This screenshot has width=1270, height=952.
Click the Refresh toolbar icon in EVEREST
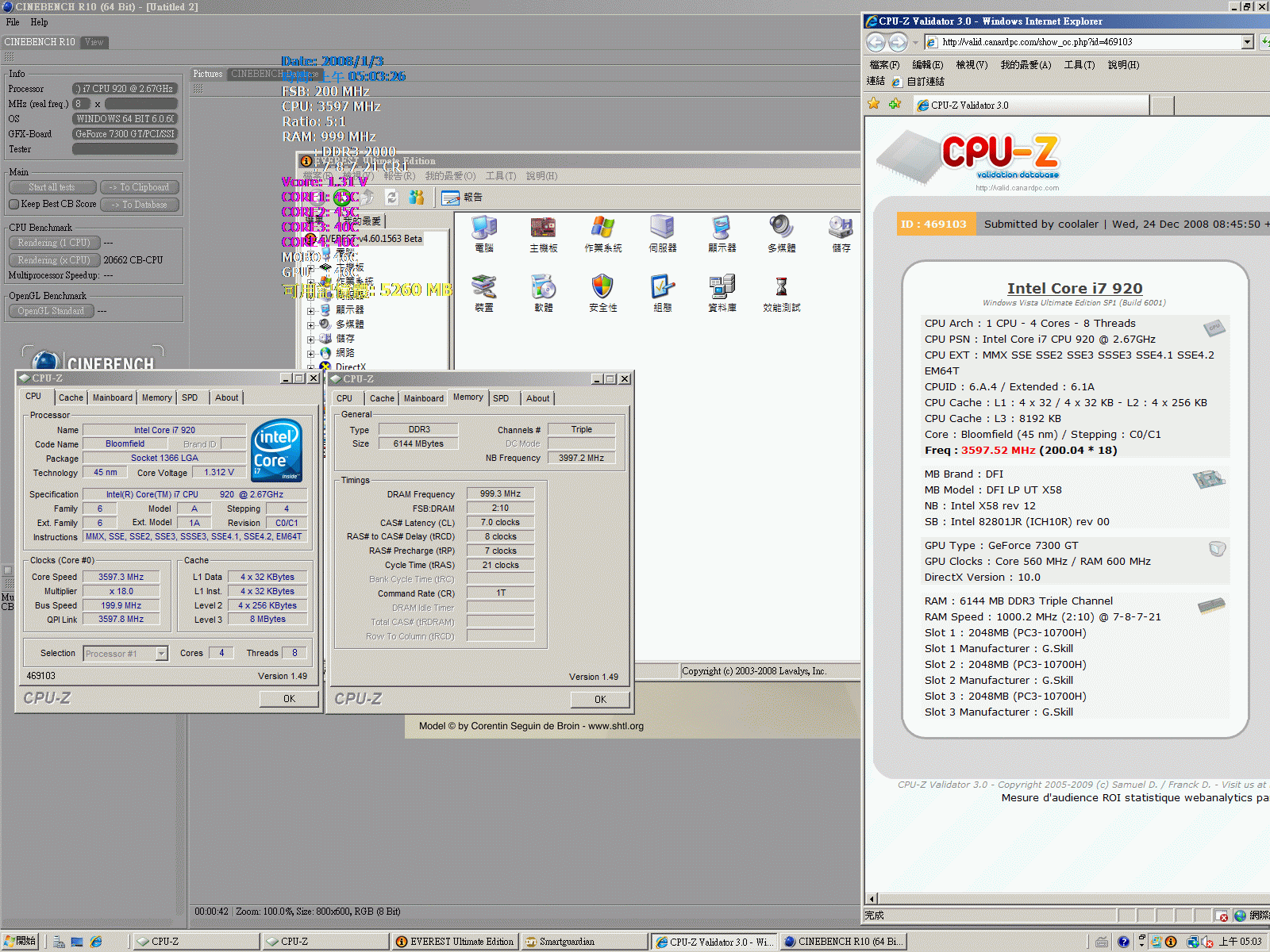pos(392,197)
